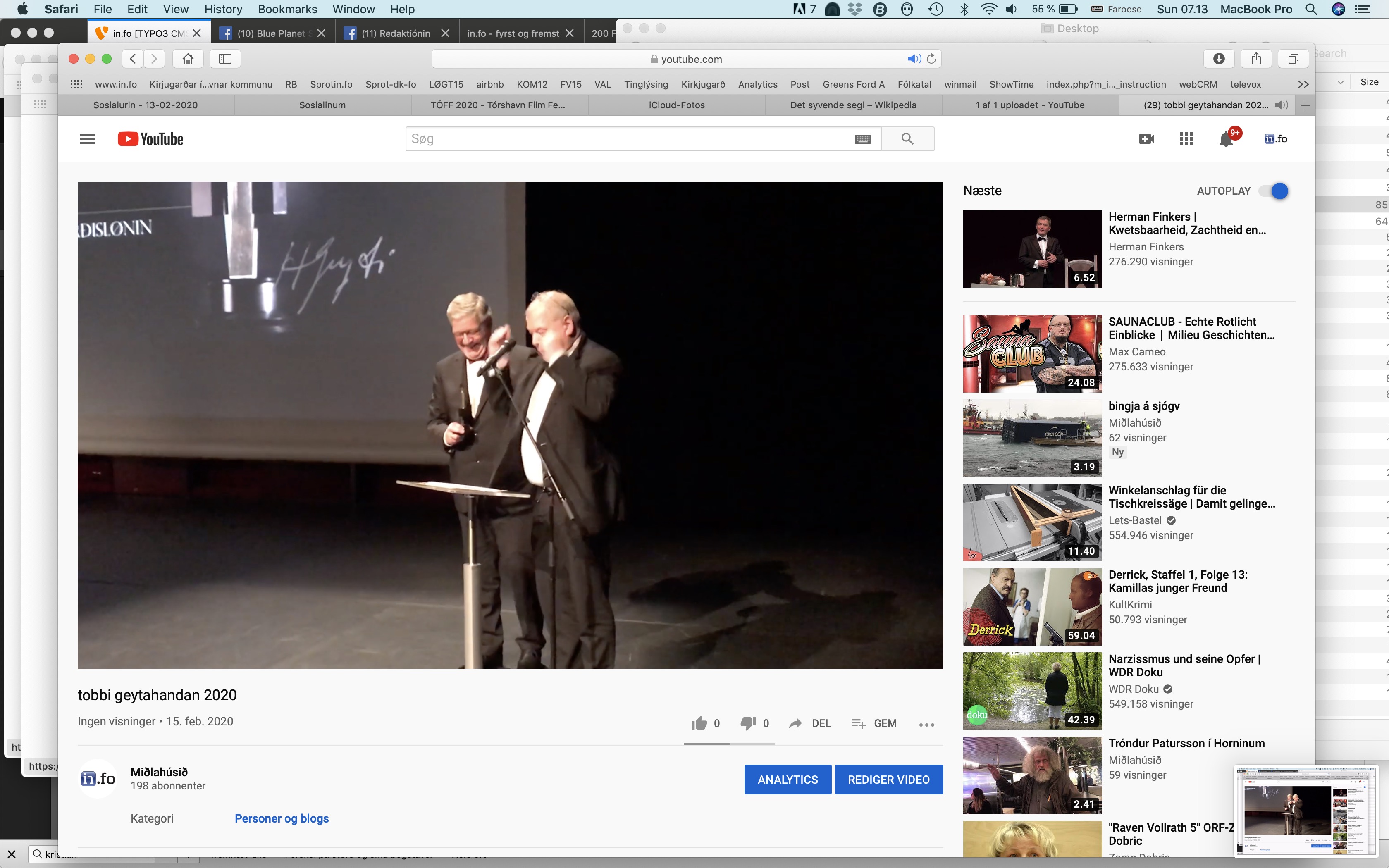Viewport: 1389px width, 868px height.
Task: Open the Analytics bookmark
Action: 758,84
